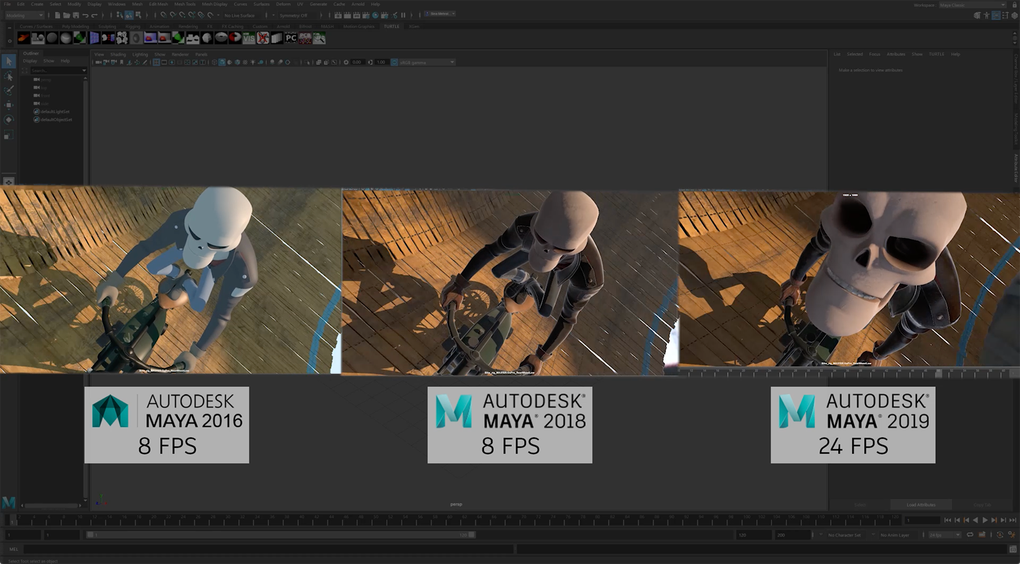The width and height of the screenshot is (1020, 564).
Task: Toggle Snap to grids
Action: pyautogui.click(x=163, y=15)
